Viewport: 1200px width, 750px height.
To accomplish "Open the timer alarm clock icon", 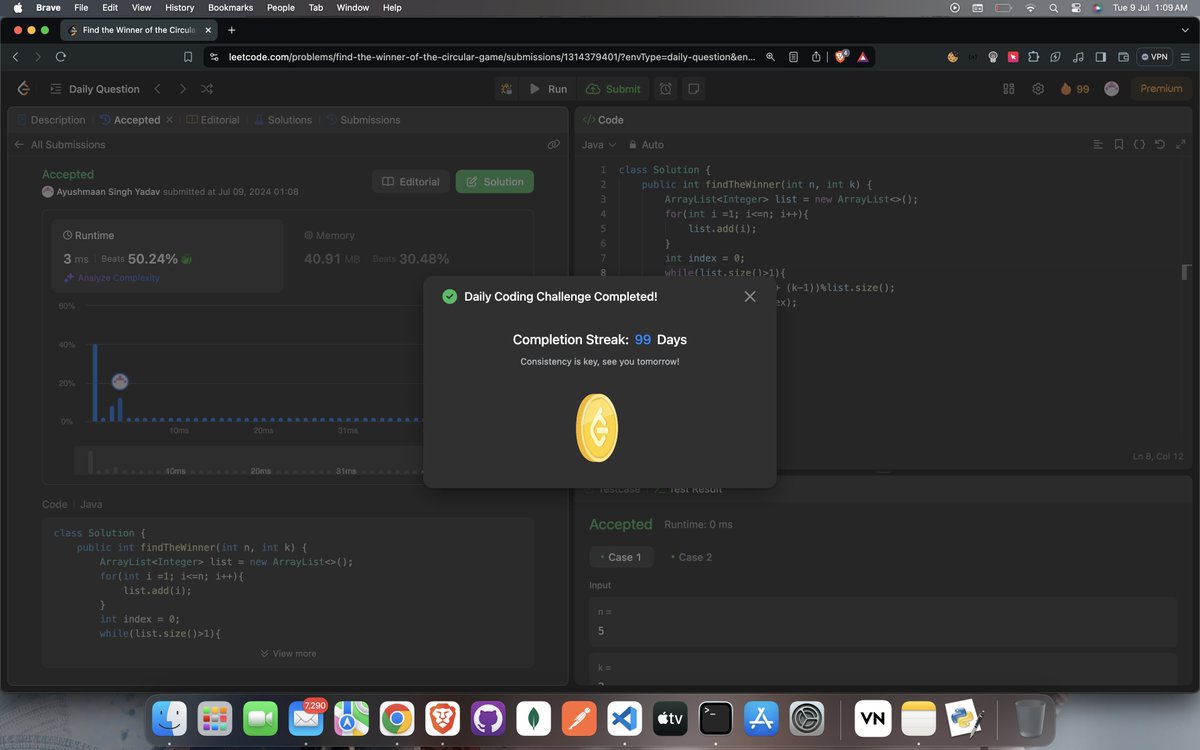I will 666,89.
